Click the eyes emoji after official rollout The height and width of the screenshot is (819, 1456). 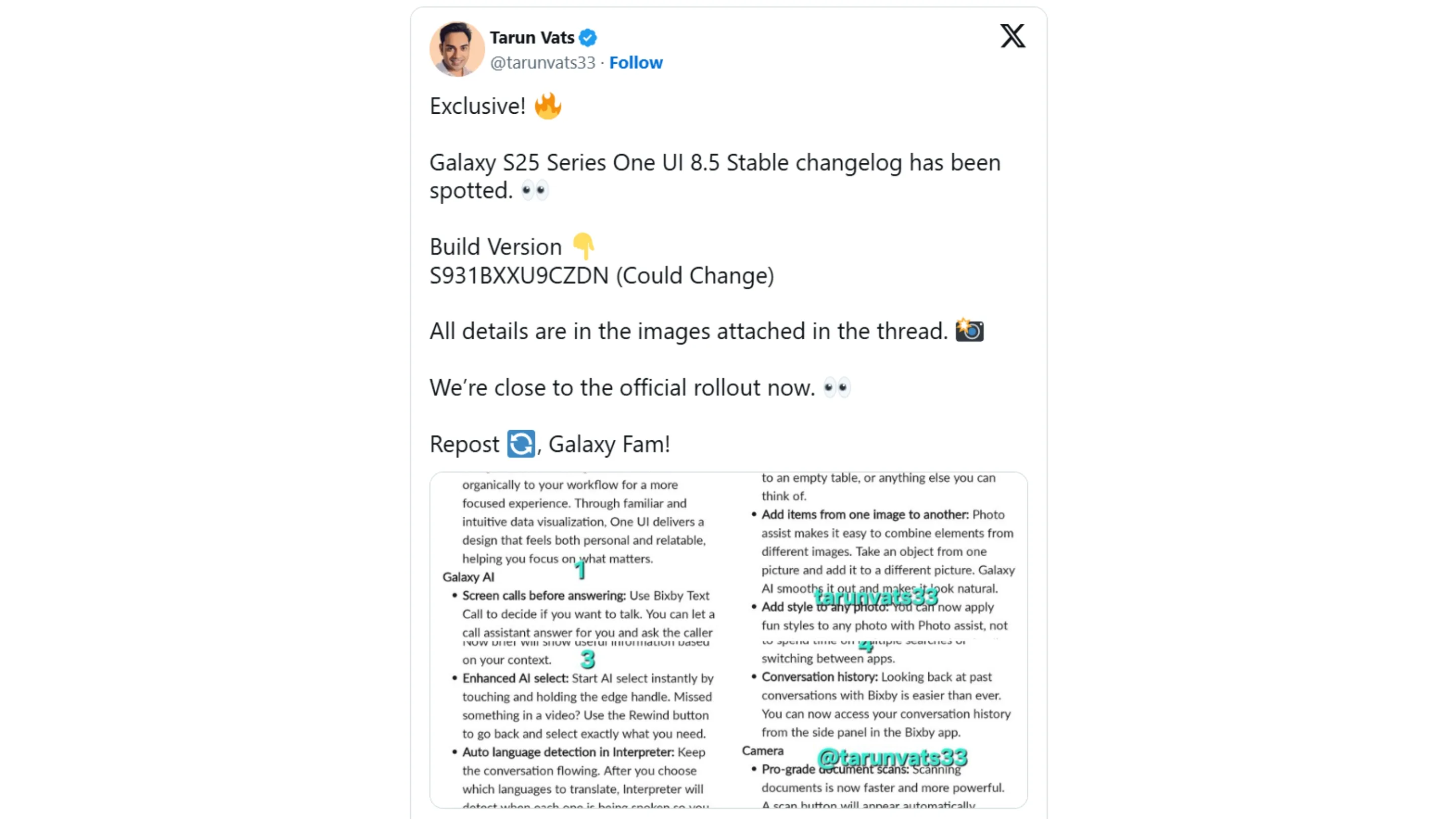point(838,387)
